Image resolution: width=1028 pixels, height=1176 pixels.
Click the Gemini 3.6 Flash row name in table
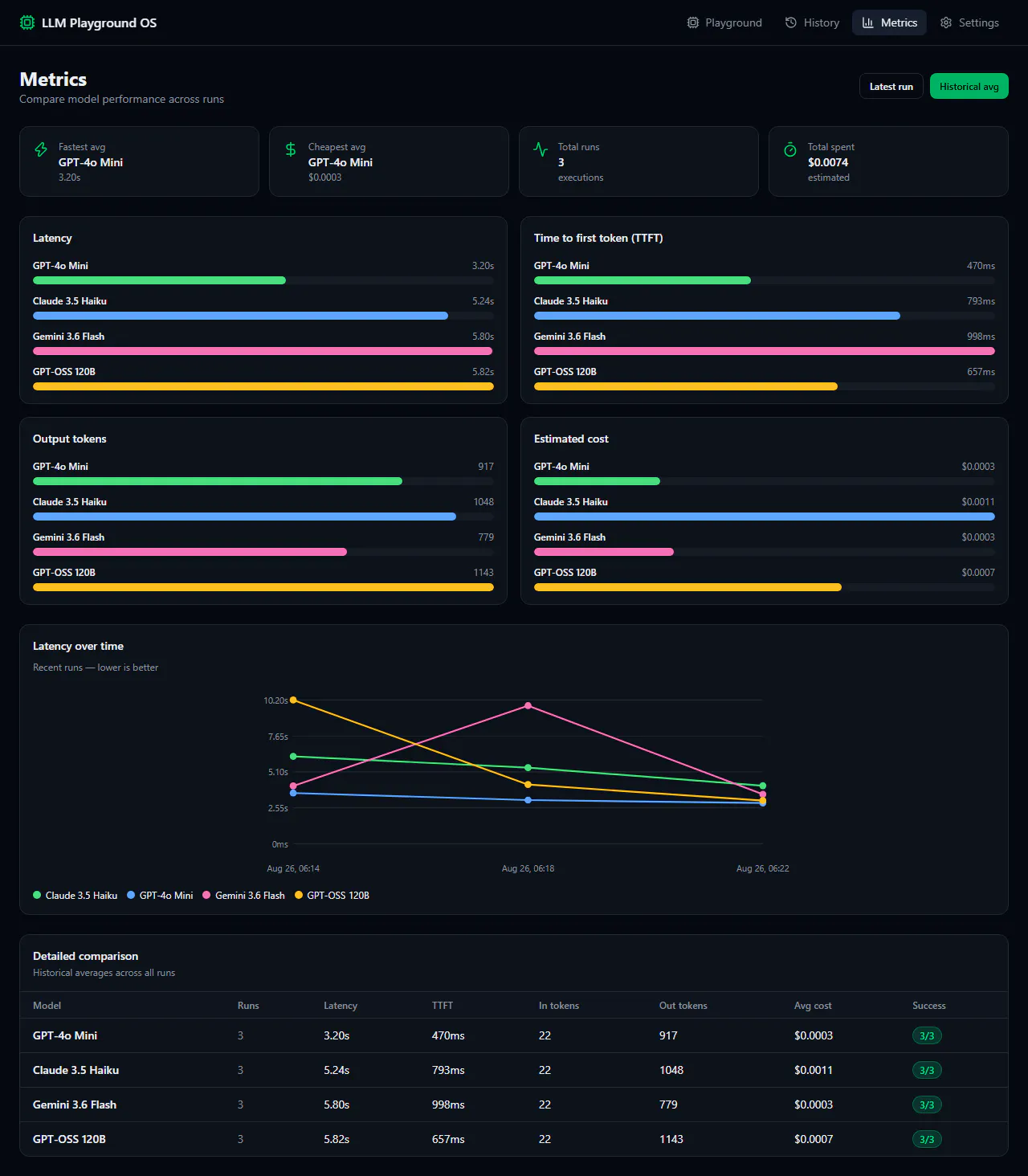[x=75, y=1105]
